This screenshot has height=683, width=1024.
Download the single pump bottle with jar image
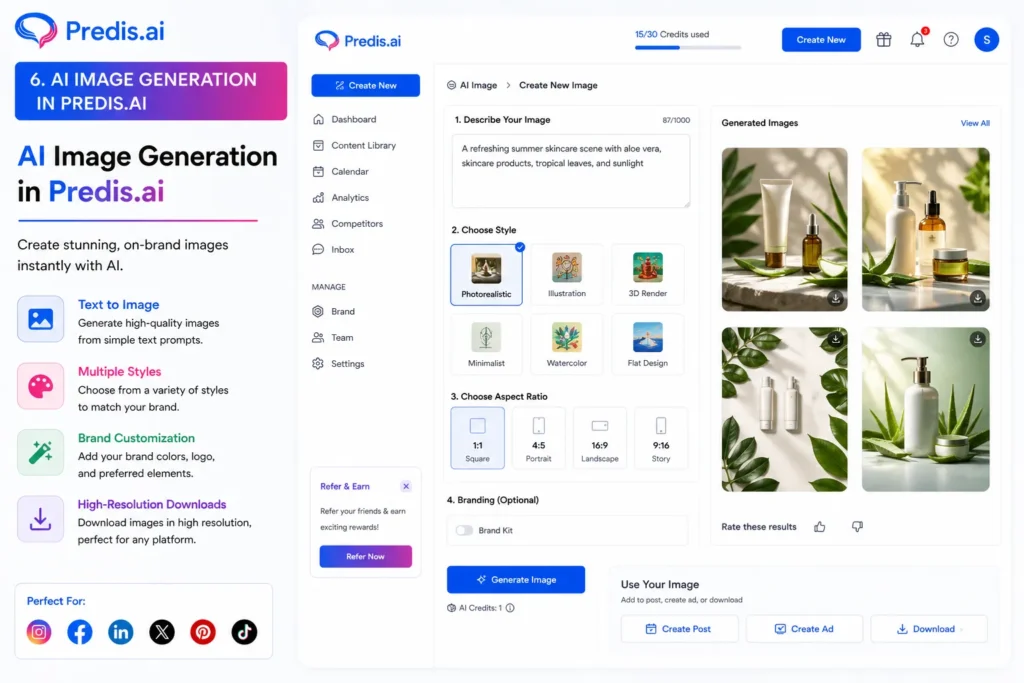click(977, 340)
